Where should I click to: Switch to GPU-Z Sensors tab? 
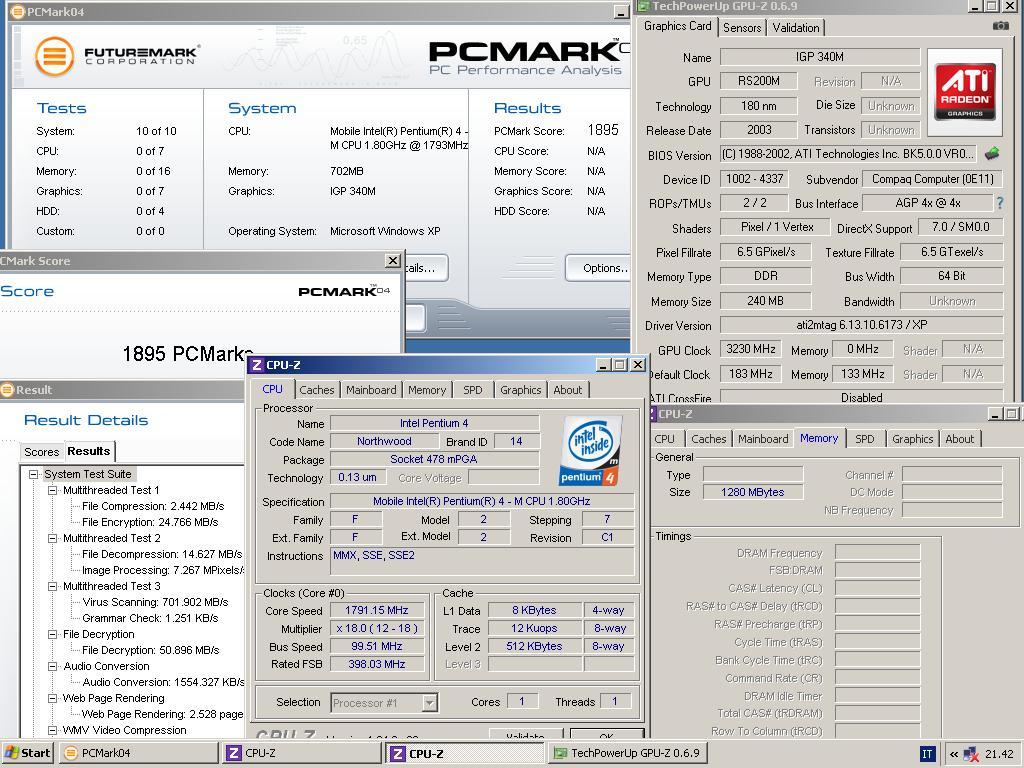click(742, 28)
